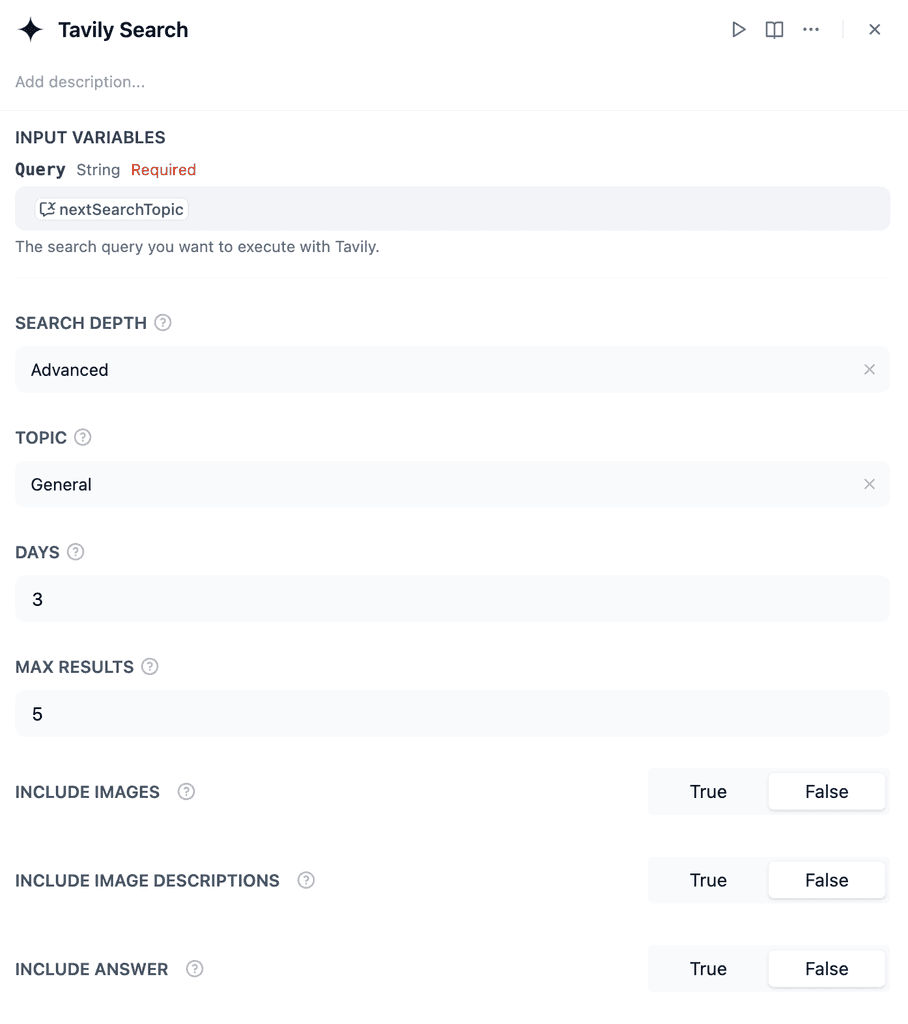This screenshot has height=1024, width=908.
Task: Open the Search Depth help icon
Action: (162, 322)
